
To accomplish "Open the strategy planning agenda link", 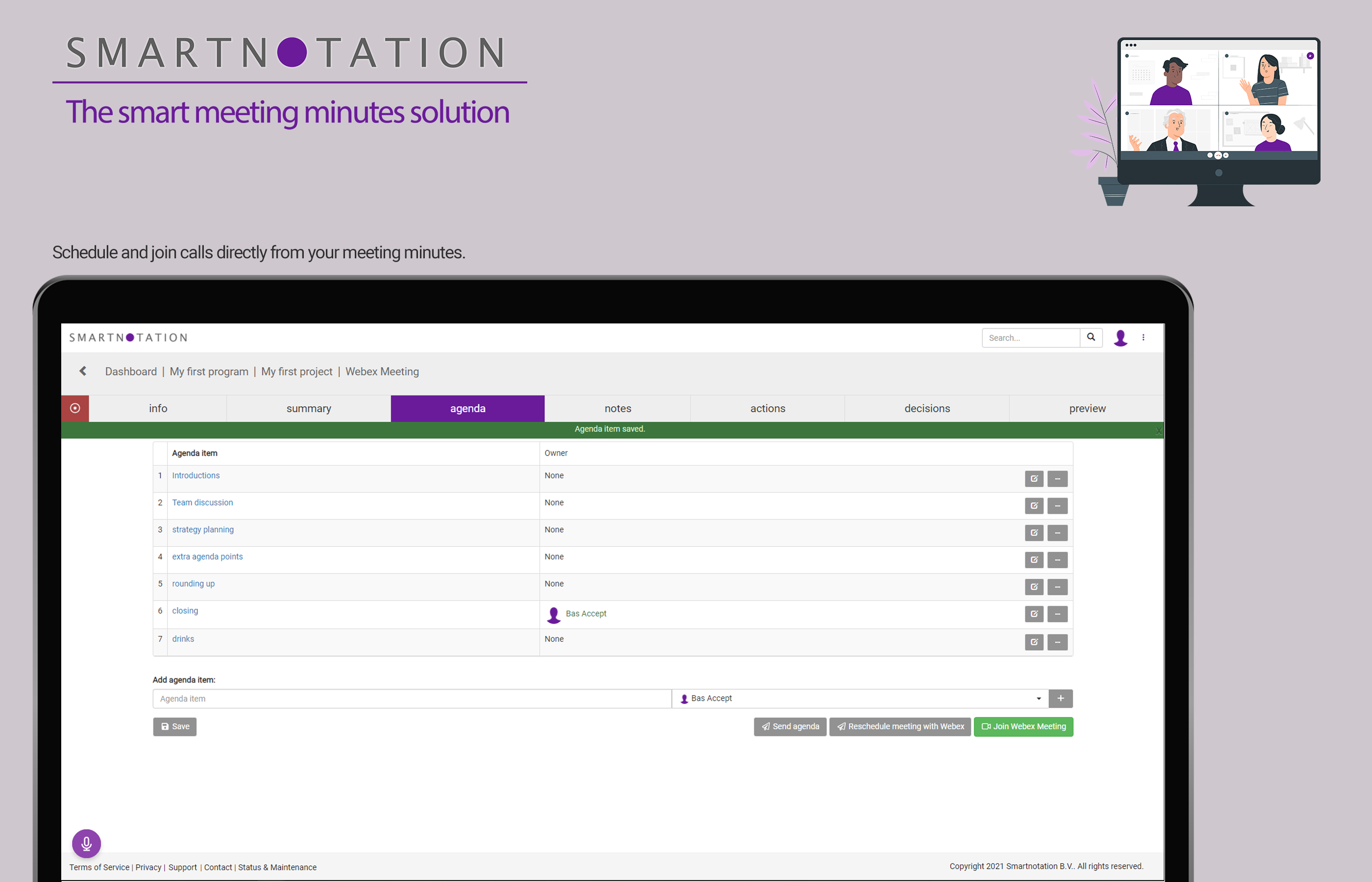I will tap(203, 529).
